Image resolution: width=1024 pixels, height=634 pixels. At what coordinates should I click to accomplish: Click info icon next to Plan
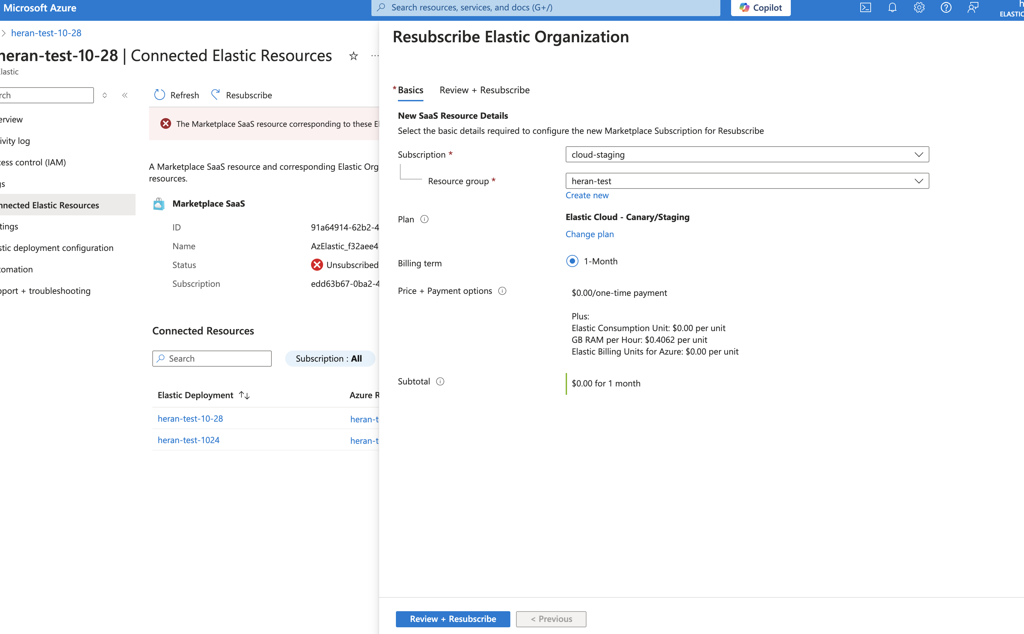[424, 219]
